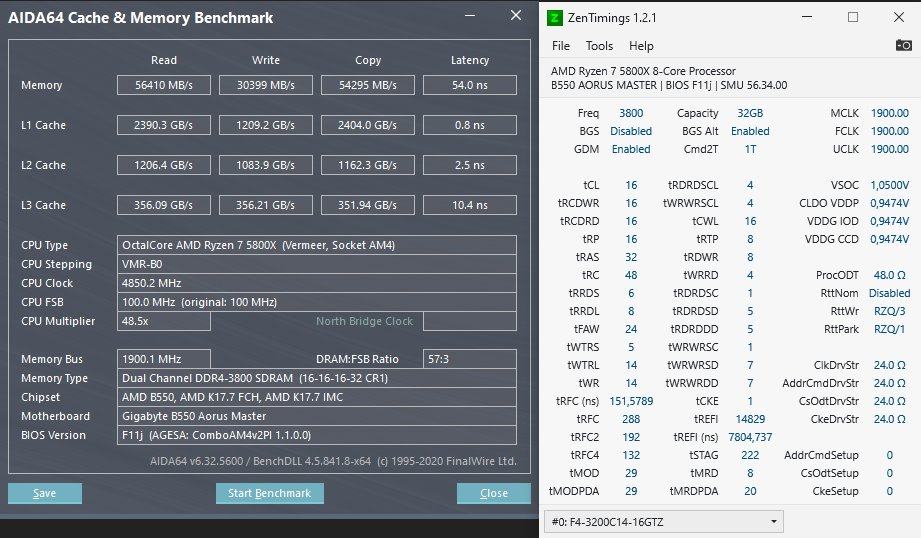This screenshot has height=538, width=921.
Task: Click the VSOC value 1,0500V
Action: (x=890, y=185)
